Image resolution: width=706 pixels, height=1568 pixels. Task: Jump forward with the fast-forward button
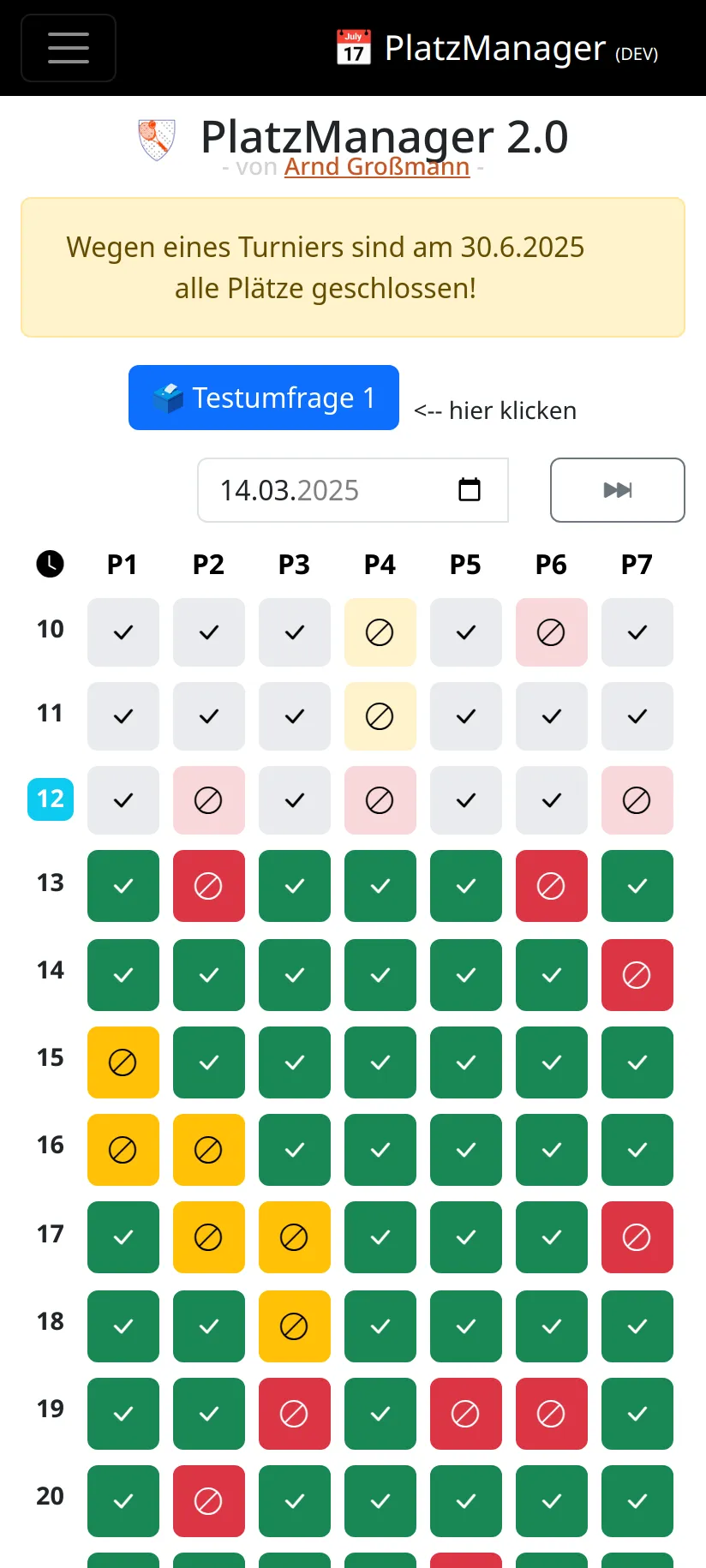click(x=618, y=490)
